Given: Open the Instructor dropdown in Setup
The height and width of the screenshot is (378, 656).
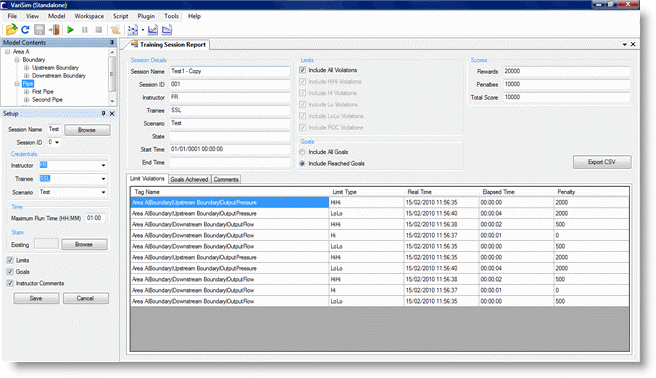Looking at the screenshot, I should tap(103, 166).
